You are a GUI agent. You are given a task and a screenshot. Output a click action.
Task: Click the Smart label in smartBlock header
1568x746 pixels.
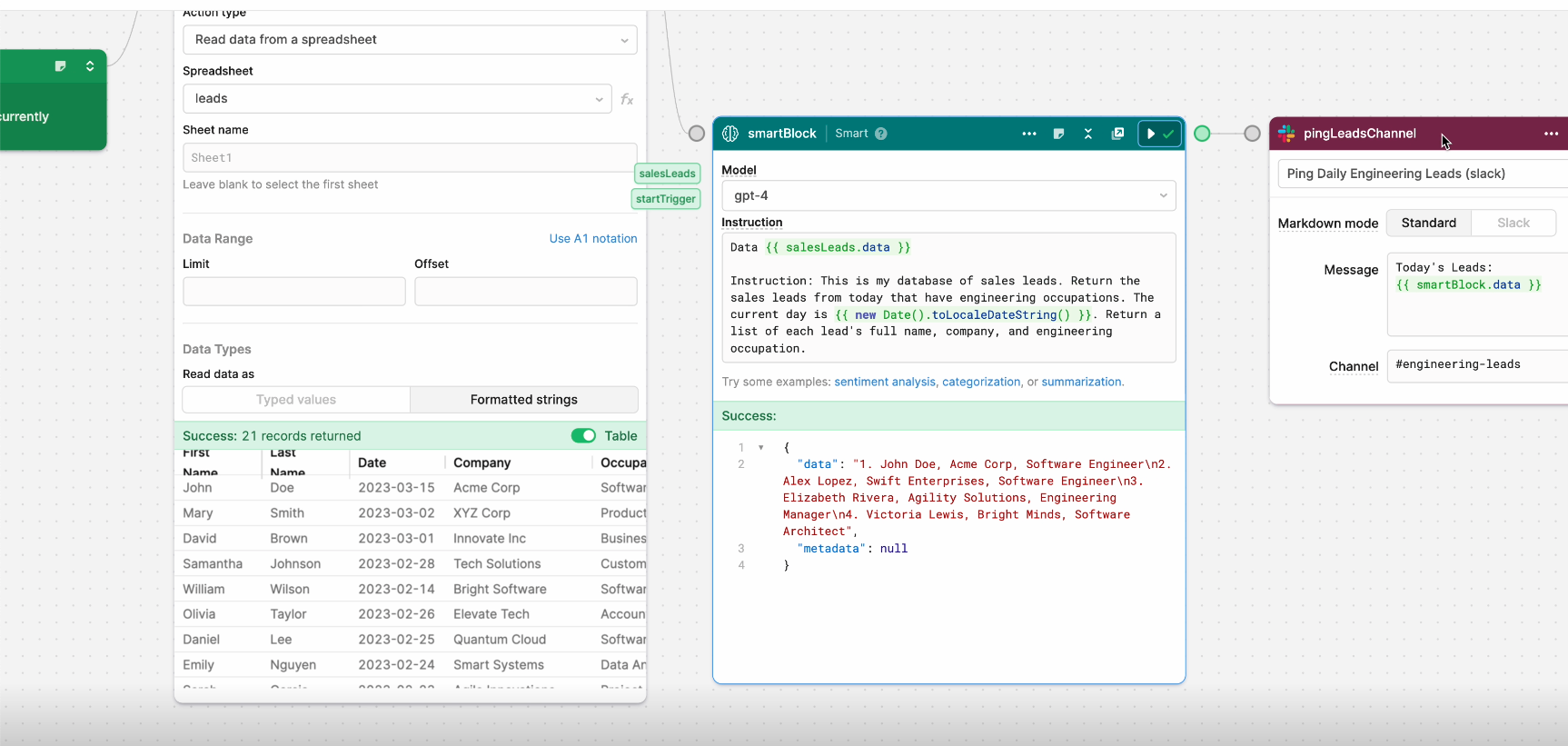(x=851, y=134)
